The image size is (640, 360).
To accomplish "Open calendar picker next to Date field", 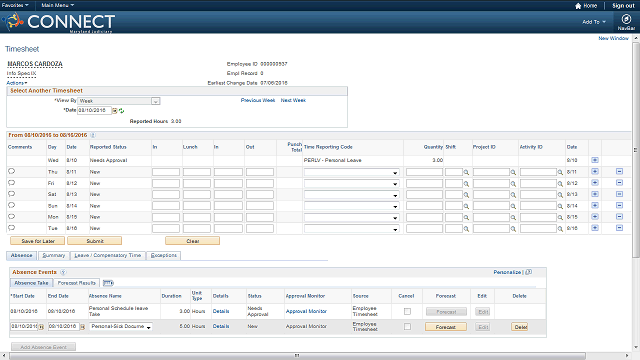I will coord(115,111).
